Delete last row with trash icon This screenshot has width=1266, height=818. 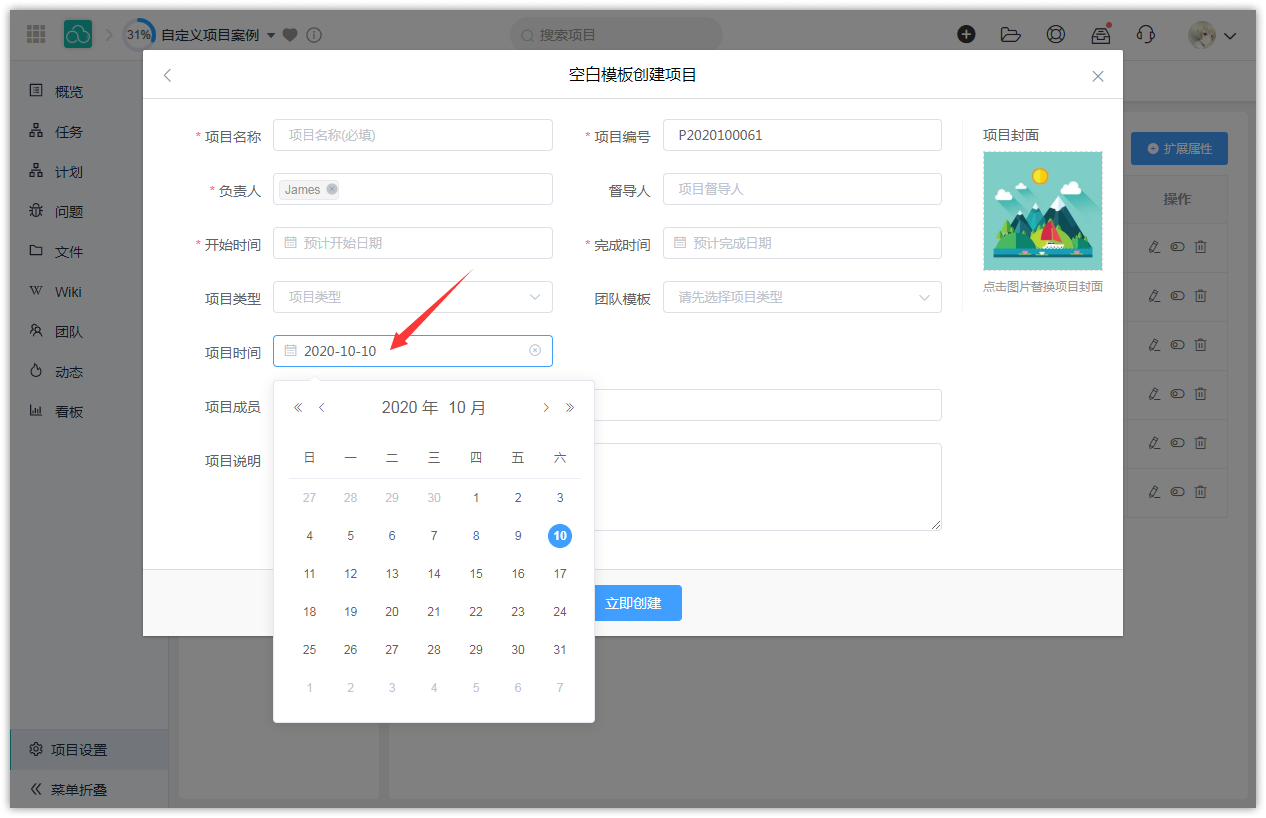tap(1201, 492)
